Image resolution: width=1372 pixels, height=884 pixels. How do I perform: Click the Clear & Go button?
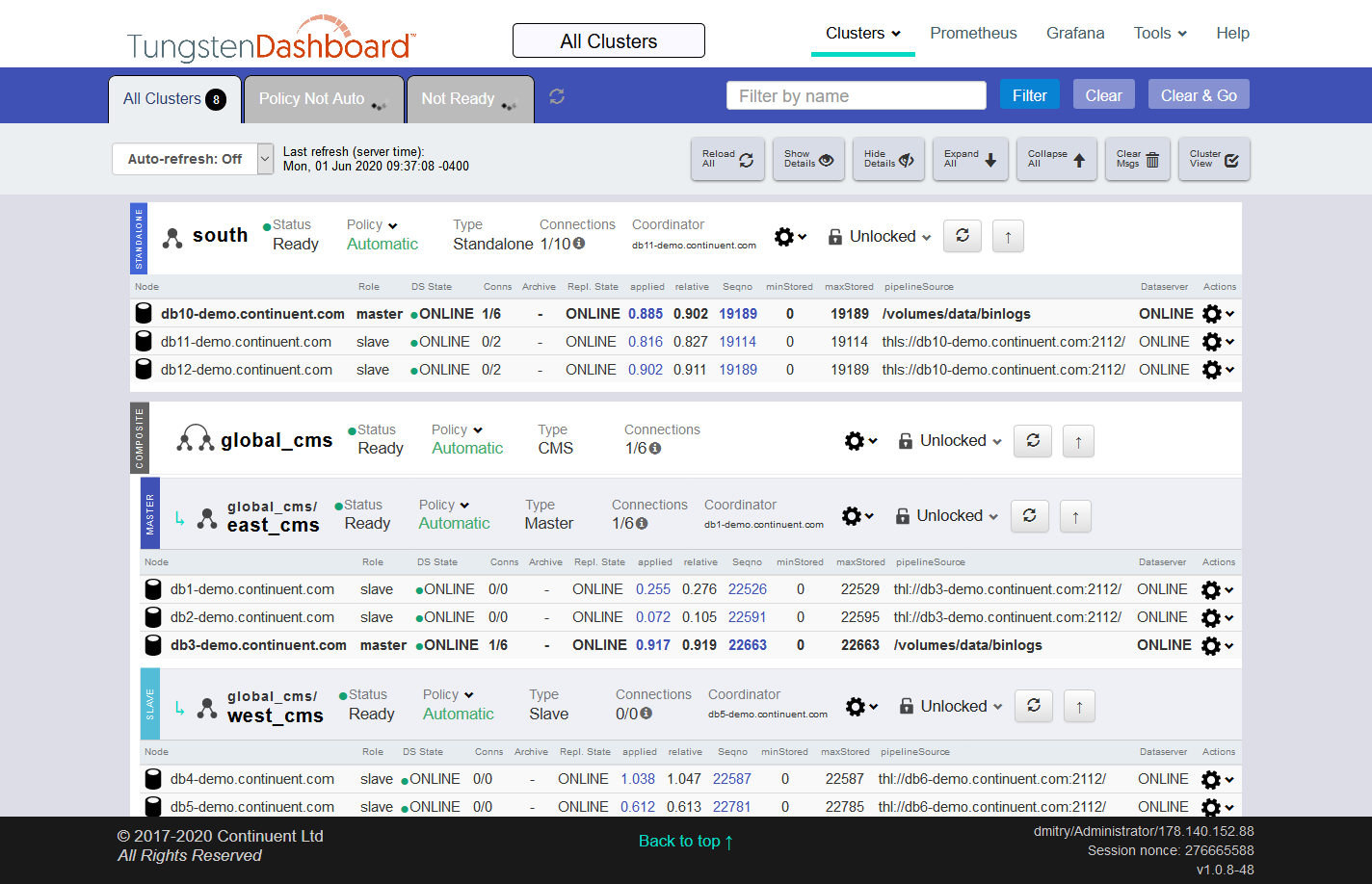tap(1199, 95)
